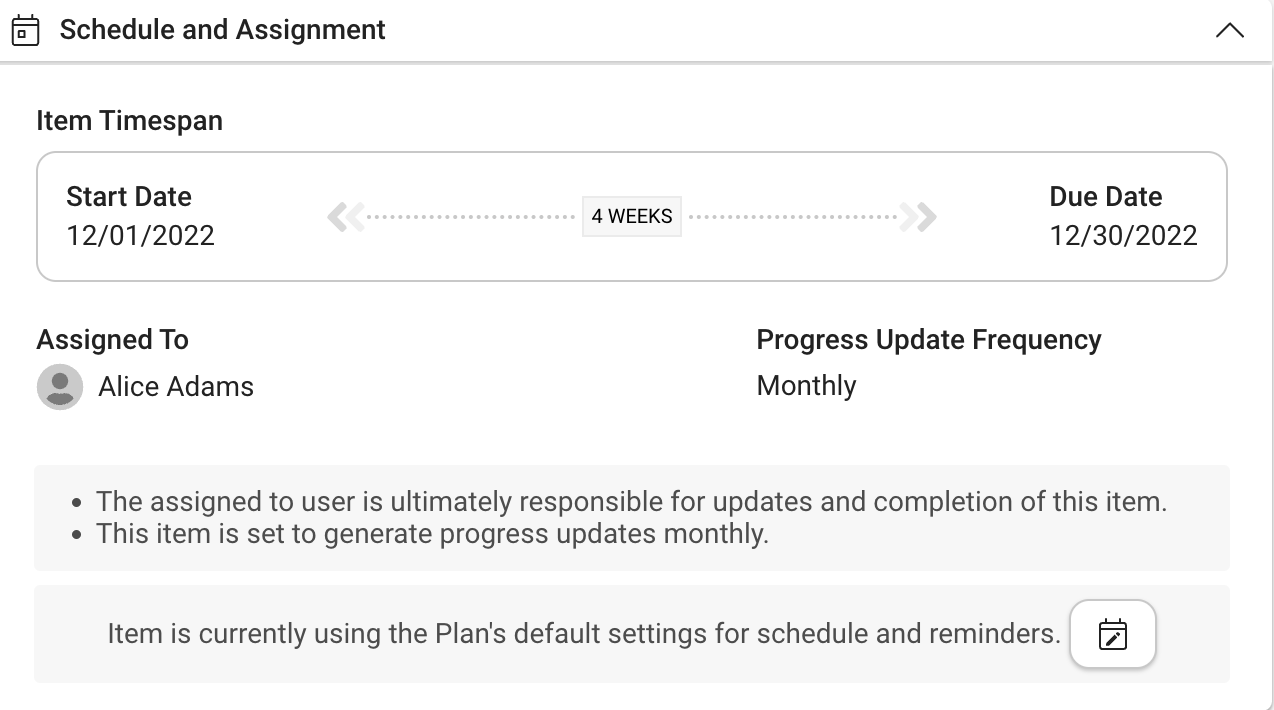Collapse the Schedule and Assignment section chevron
Viewport: 1274px width, 710px height.
[1229, 31]
